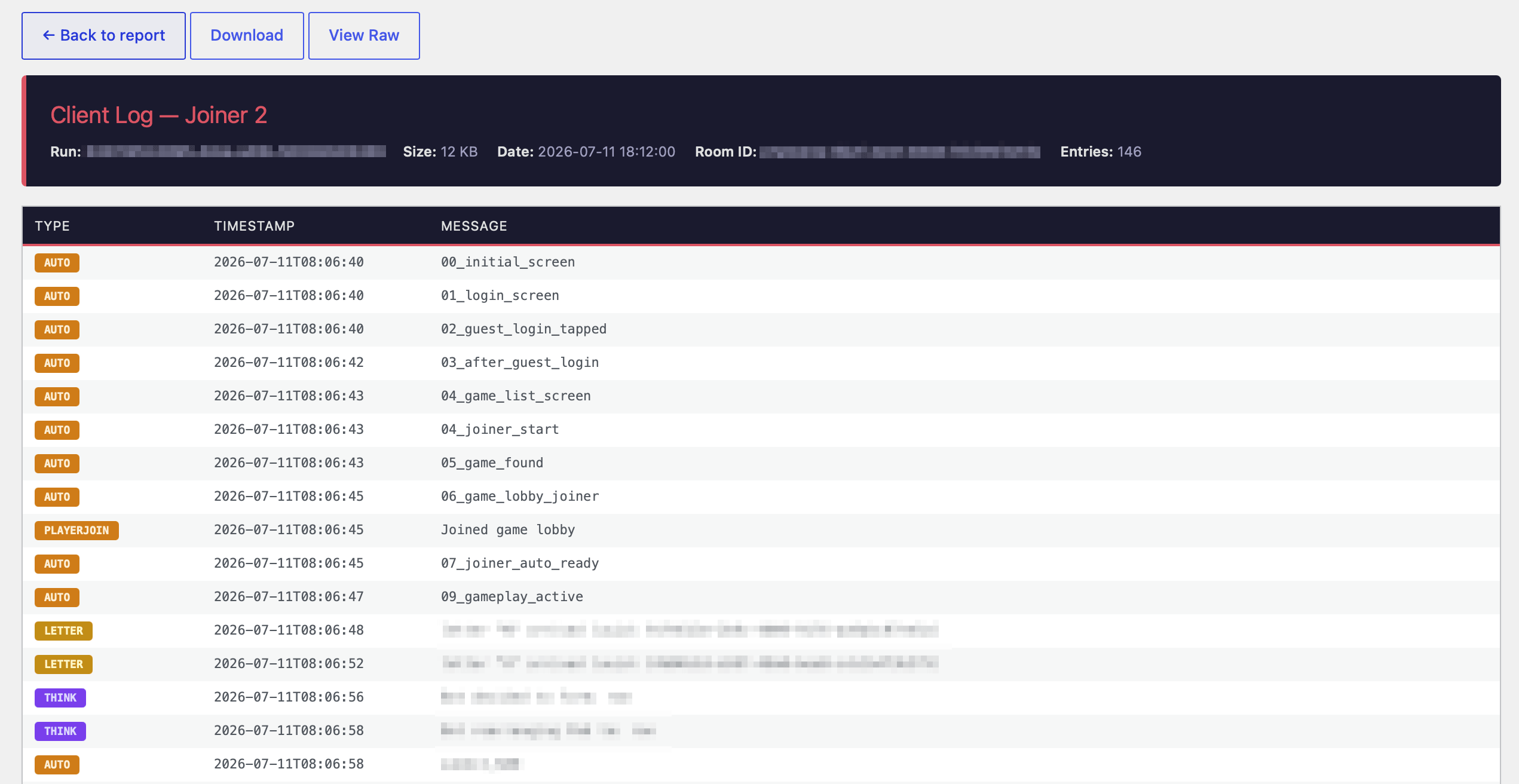
Task: Click the TIMESTAMP column header
Action: [x=254, y=226]
